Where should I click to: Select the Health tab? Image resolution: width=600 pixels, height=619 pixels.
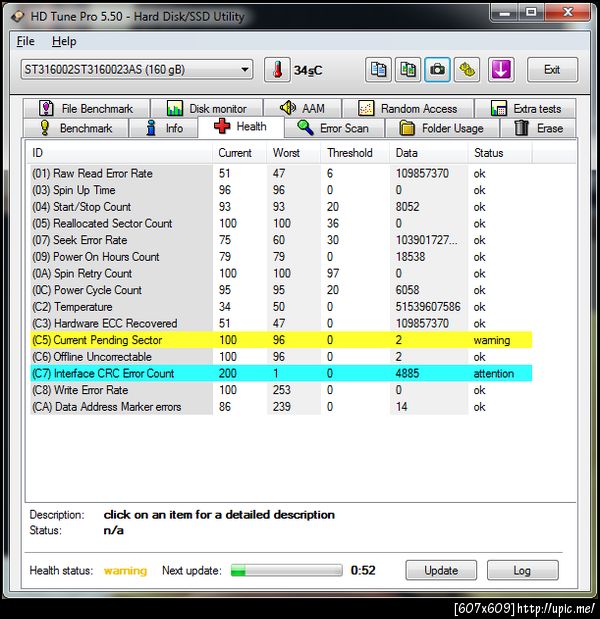(240, 127)
